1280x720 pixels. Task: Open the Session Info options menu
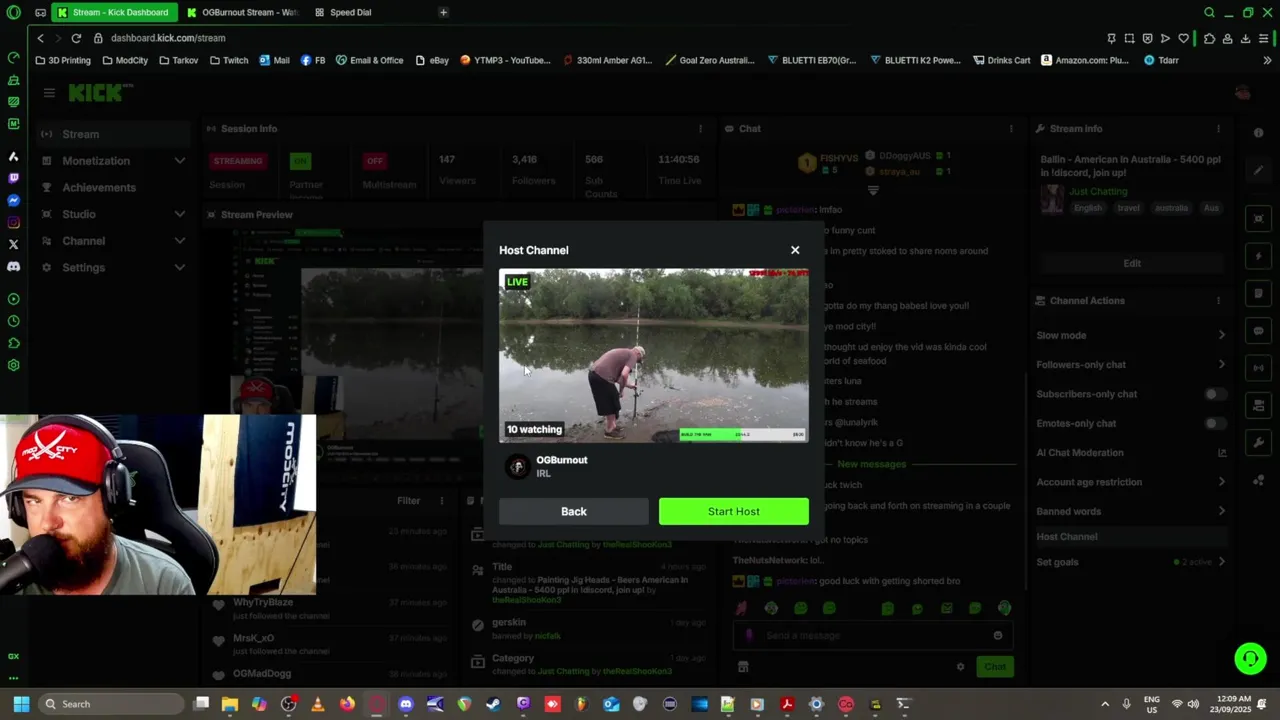(700, 129)
